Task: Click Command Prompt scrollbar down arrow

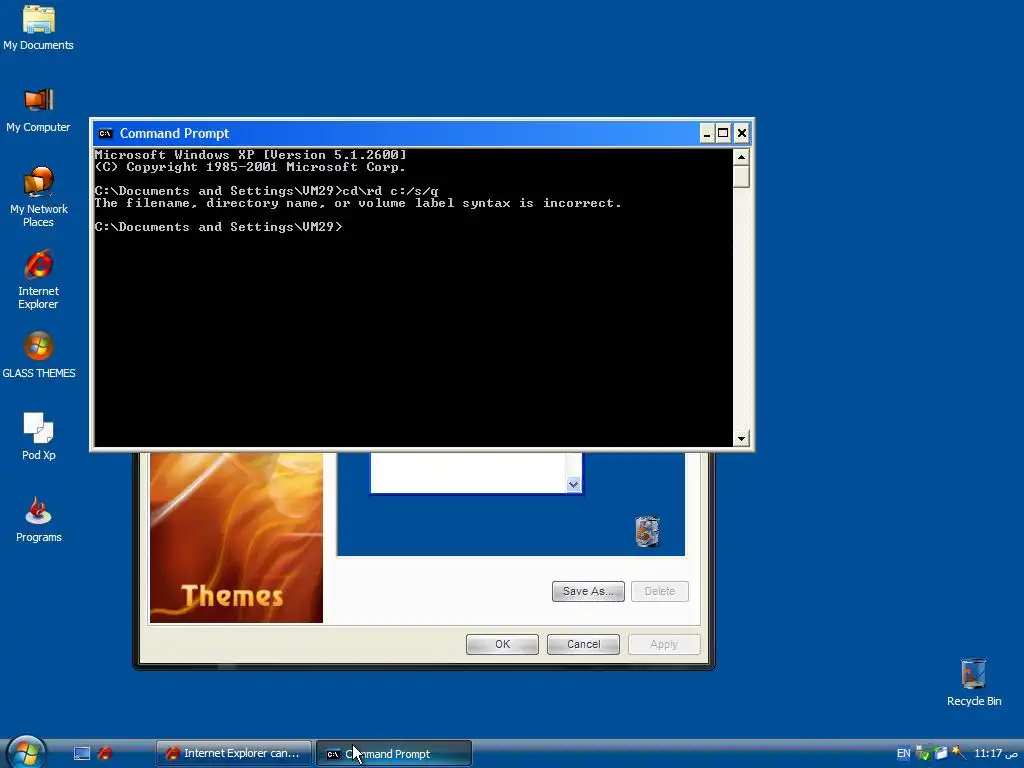Action: (x=741, y=439)
